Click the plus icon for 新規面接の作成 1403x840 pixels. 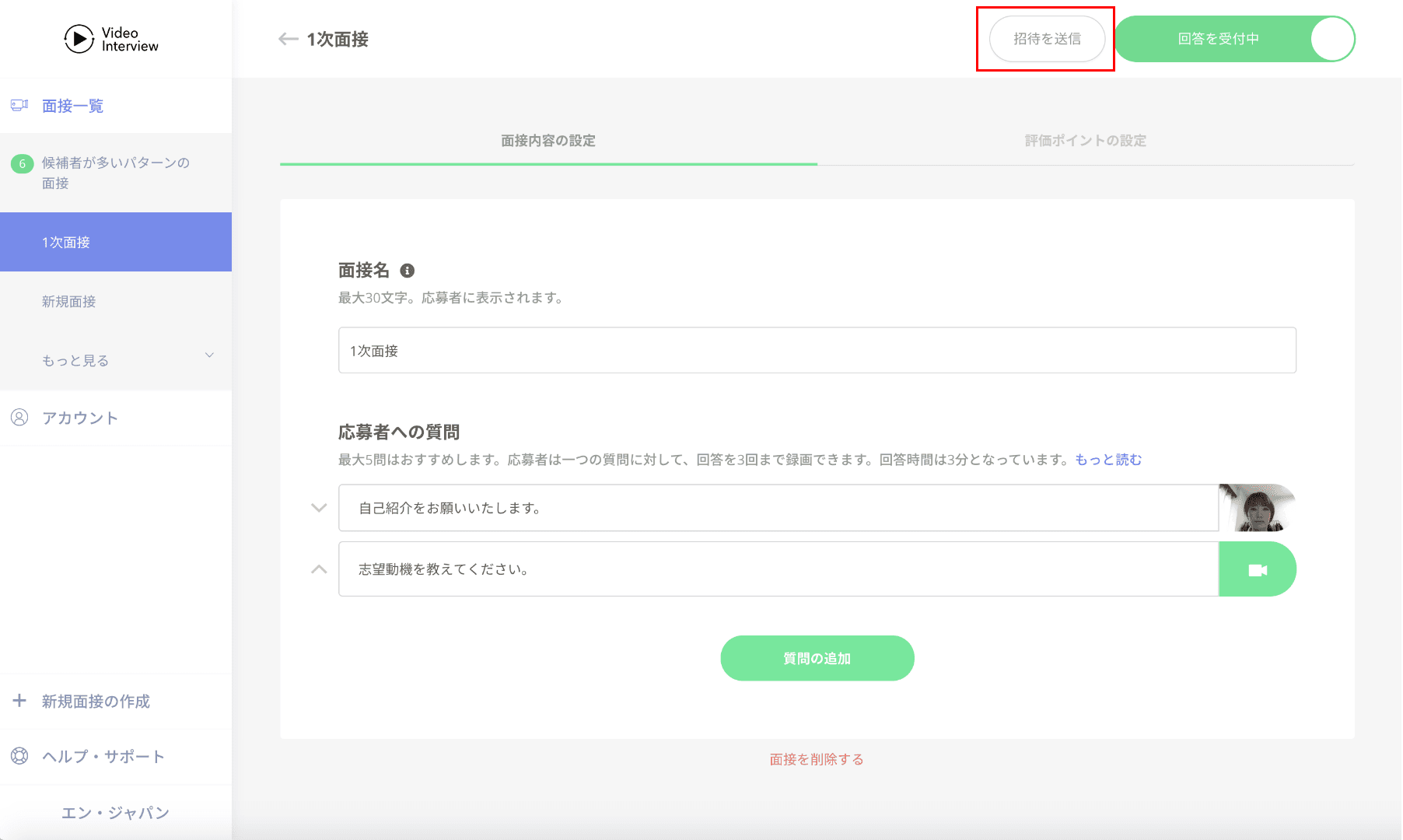[x=19, y=701]
